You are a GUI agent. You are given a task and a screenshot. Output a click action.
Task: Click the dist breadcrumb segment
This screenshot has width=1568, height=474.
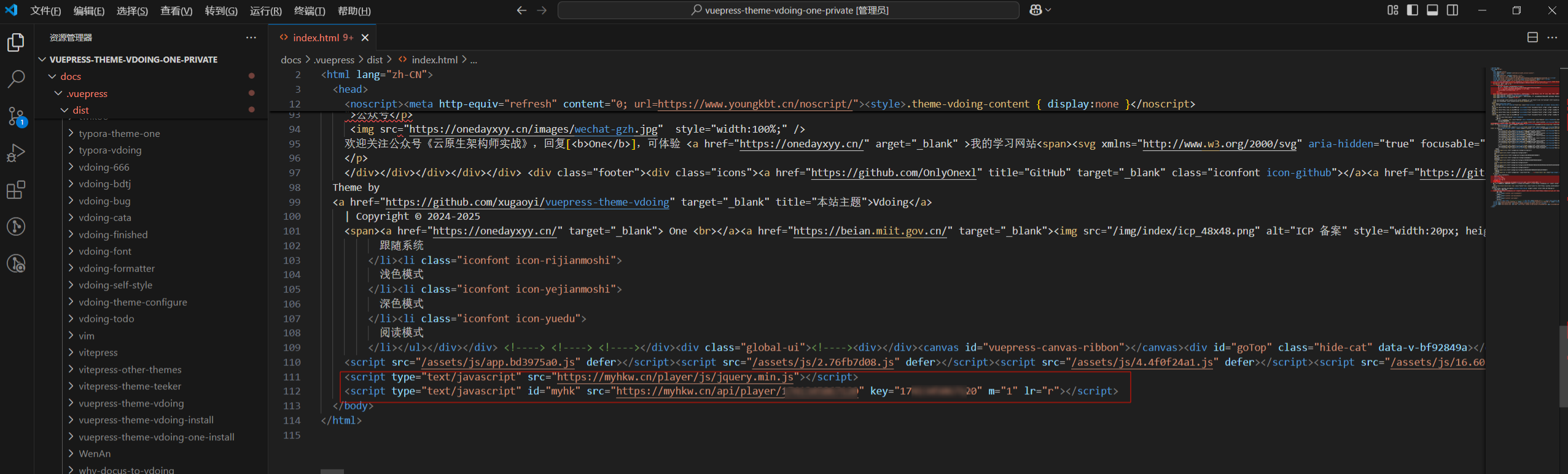tap(375, 60)
